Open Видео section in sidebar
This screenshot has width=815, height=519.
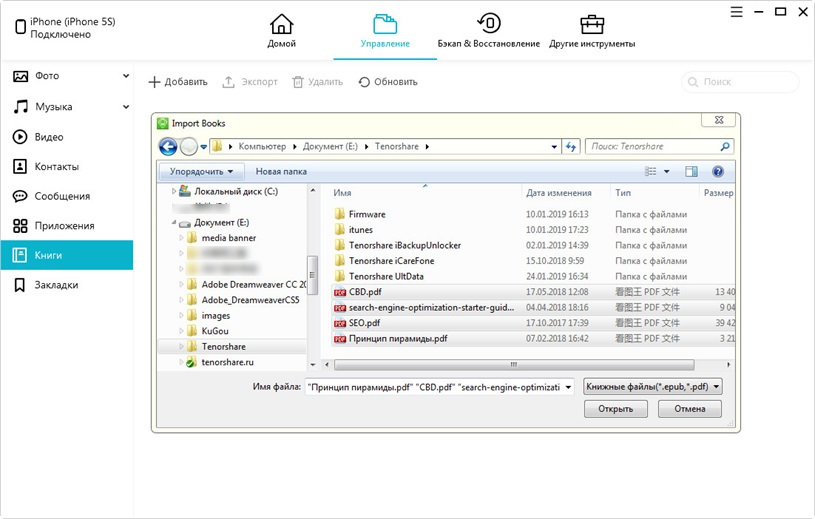pyautogui.click(x=49, y=137)
